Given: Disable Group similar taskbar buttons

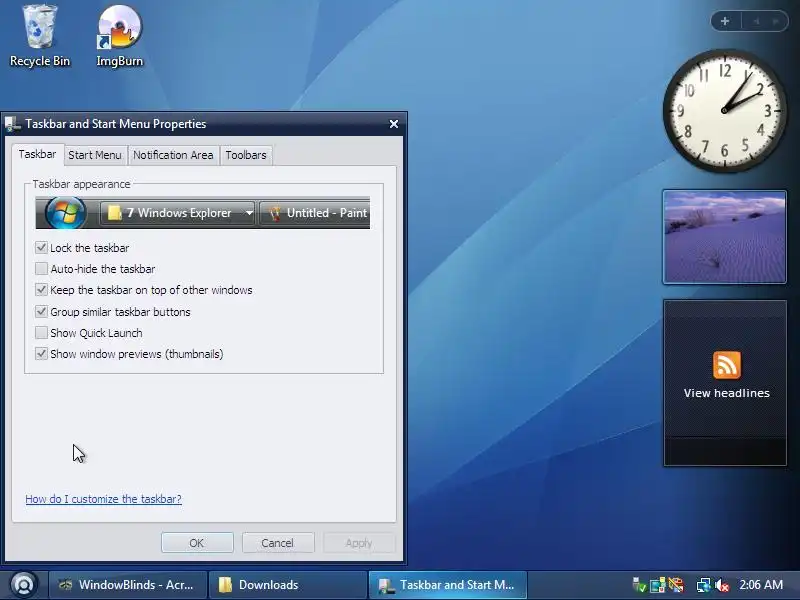Looking at the screenshot, I should tap(41, 311).
